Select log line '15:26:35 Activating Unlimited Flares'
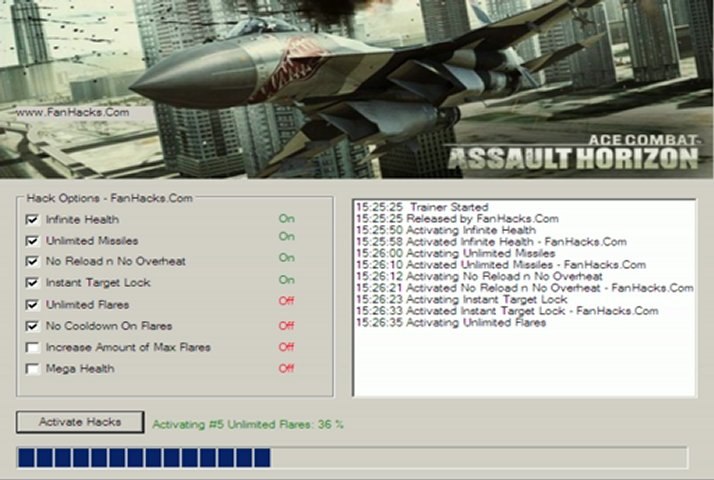Viewport: 714px width, 480px height. (451, 323)
